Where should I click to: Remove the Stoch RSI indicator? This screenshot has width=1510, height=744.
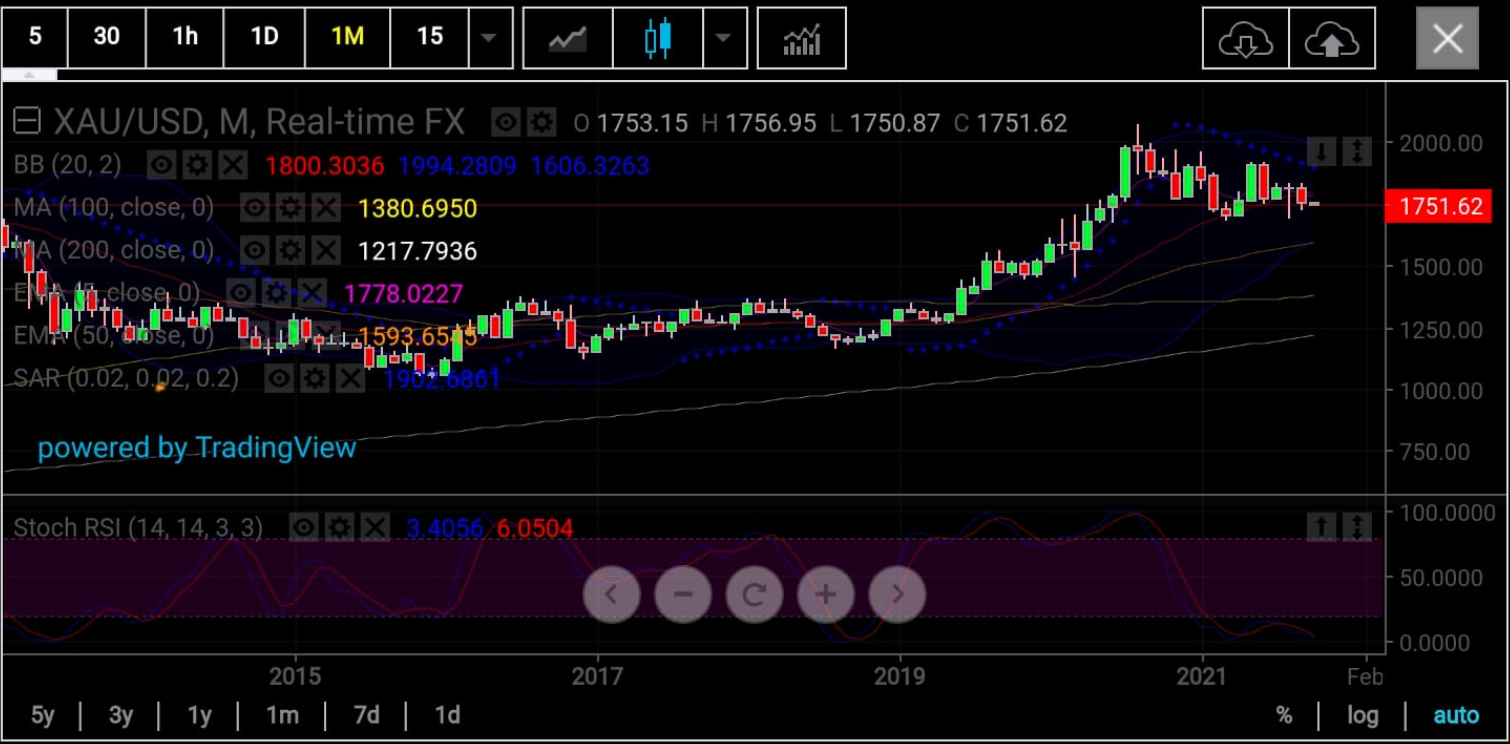pyautogui.click(x=375, y=527)
